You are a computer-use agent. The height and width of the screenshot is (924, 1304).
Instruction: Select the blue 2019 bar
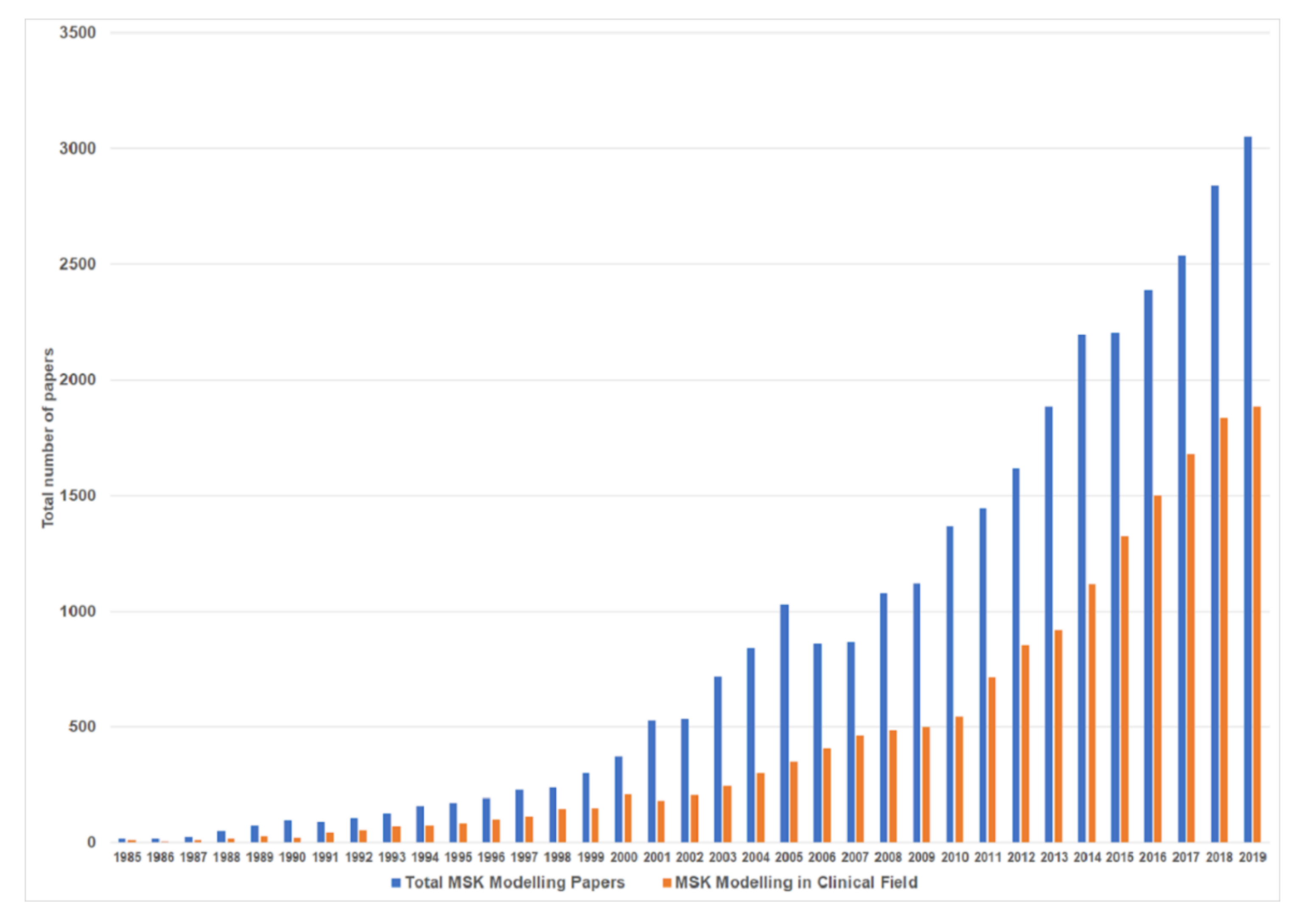1247,489
